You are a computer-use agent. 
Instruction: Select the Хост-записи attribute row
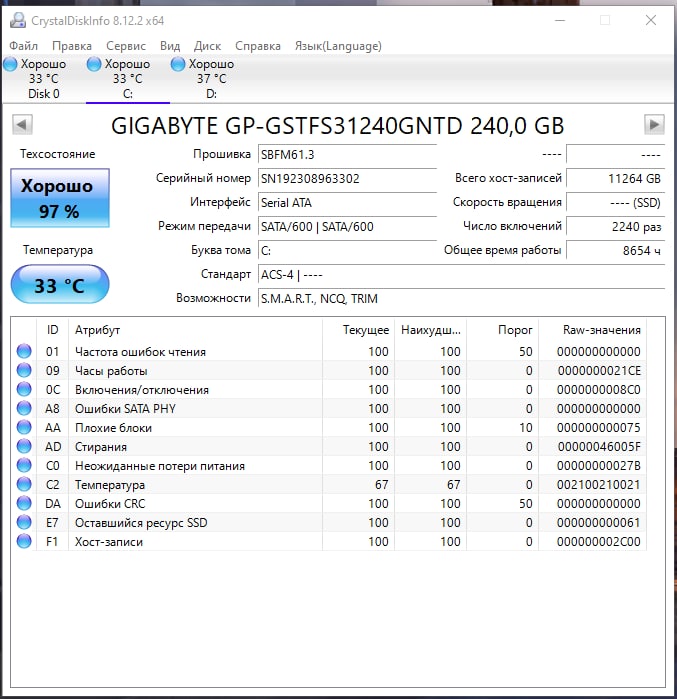tap(329, 541)
